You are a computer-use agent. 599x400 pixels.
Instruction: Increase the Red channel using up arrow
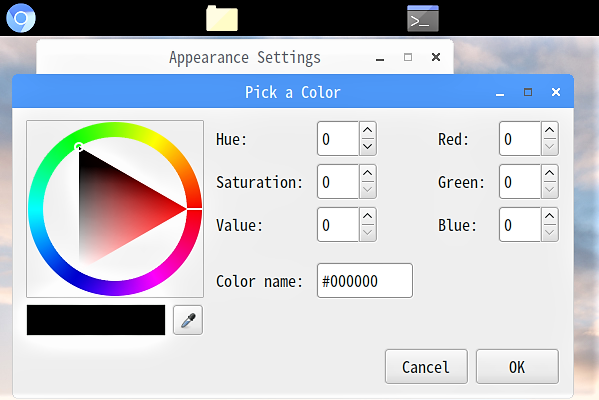[x=549, y=130]
